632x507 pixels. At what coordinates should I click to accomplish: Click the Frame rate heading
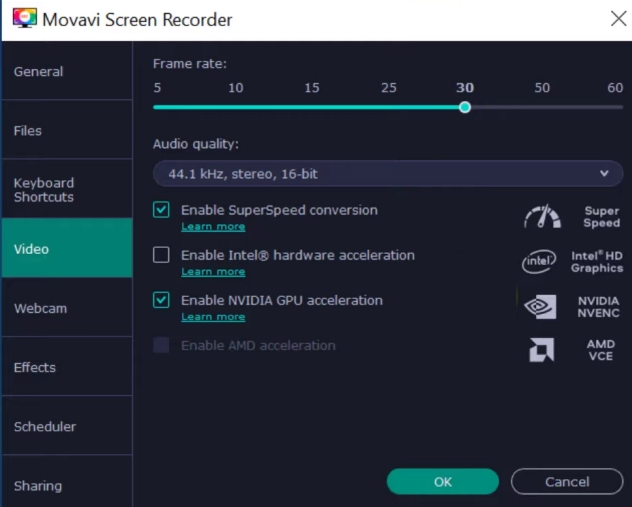pyautogui.click(x=190, y=63)
